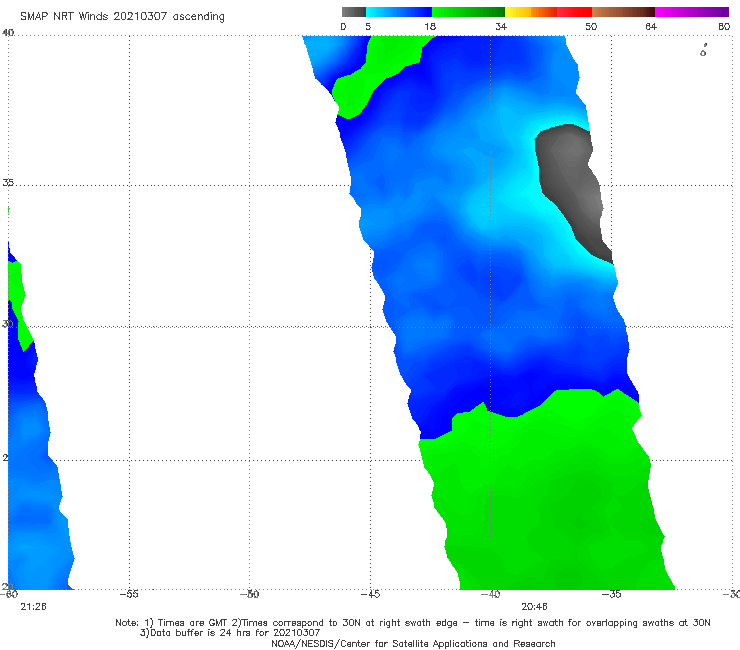Click the latitude axis label '40'

(x=8, y=32)
